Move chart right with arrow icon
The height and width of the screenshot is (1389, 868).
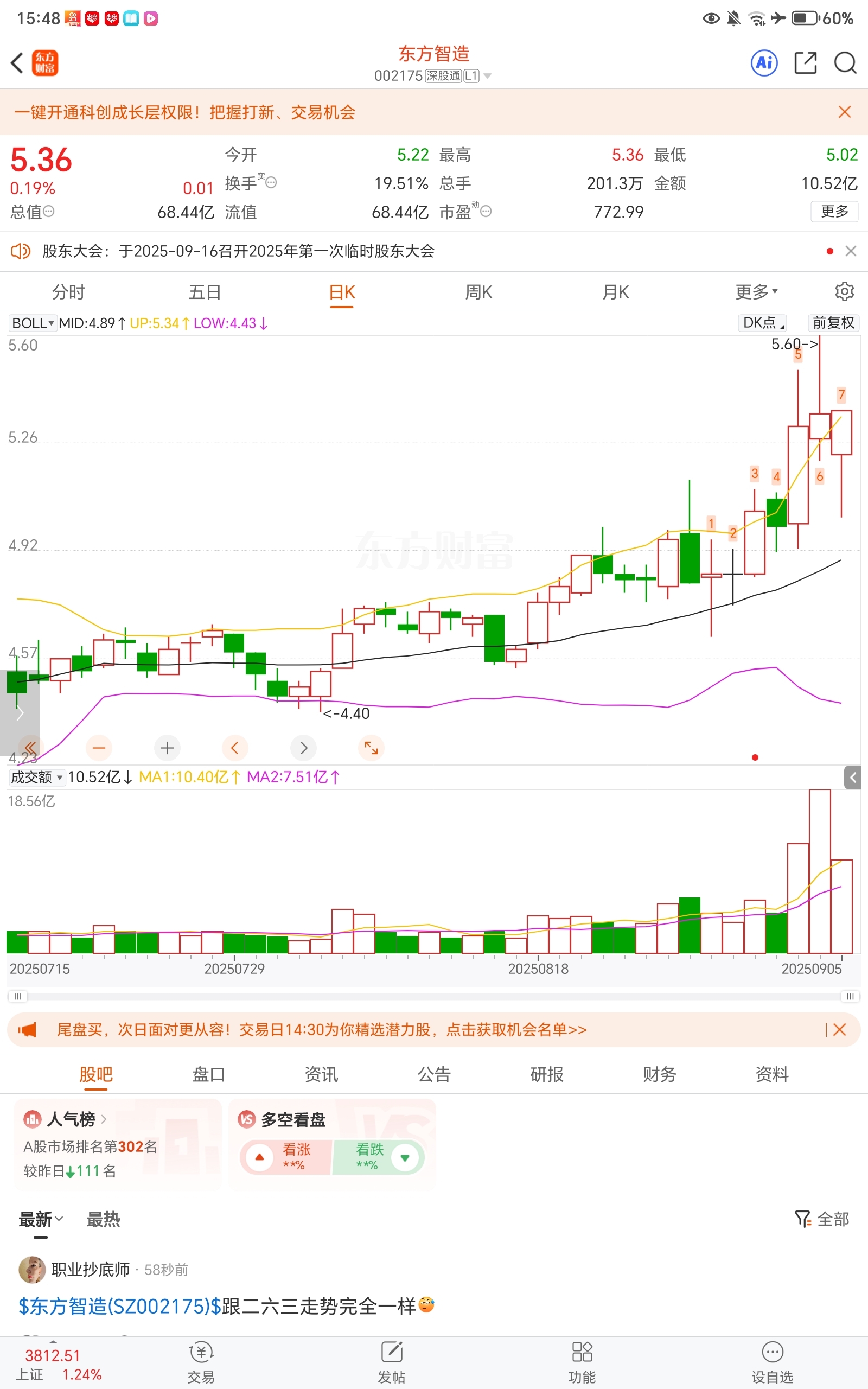[x=304, y=748]
